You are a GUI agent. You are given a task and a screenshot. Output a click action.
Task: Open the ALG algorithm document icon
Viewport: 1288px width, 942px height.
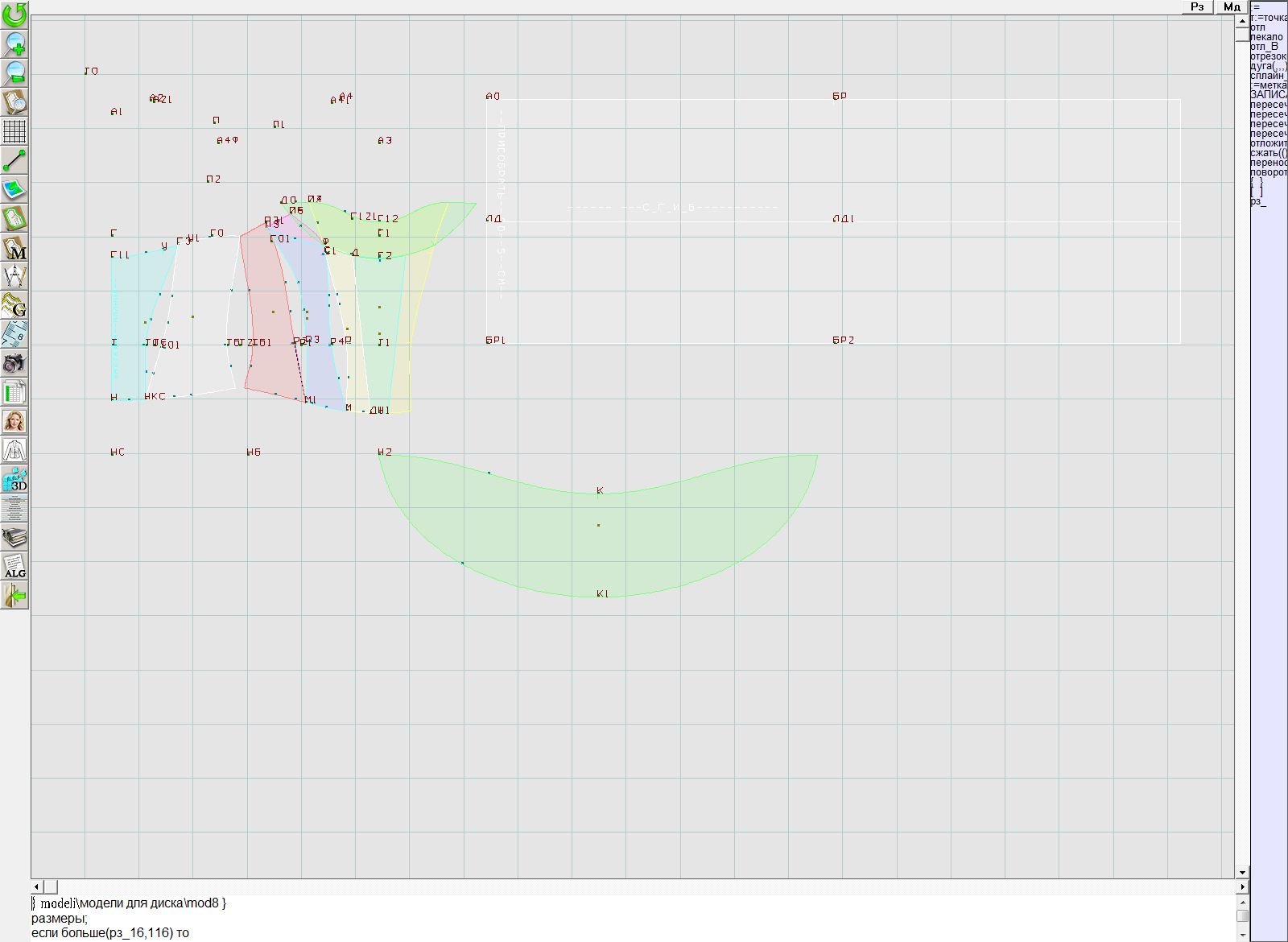point(14,566)
